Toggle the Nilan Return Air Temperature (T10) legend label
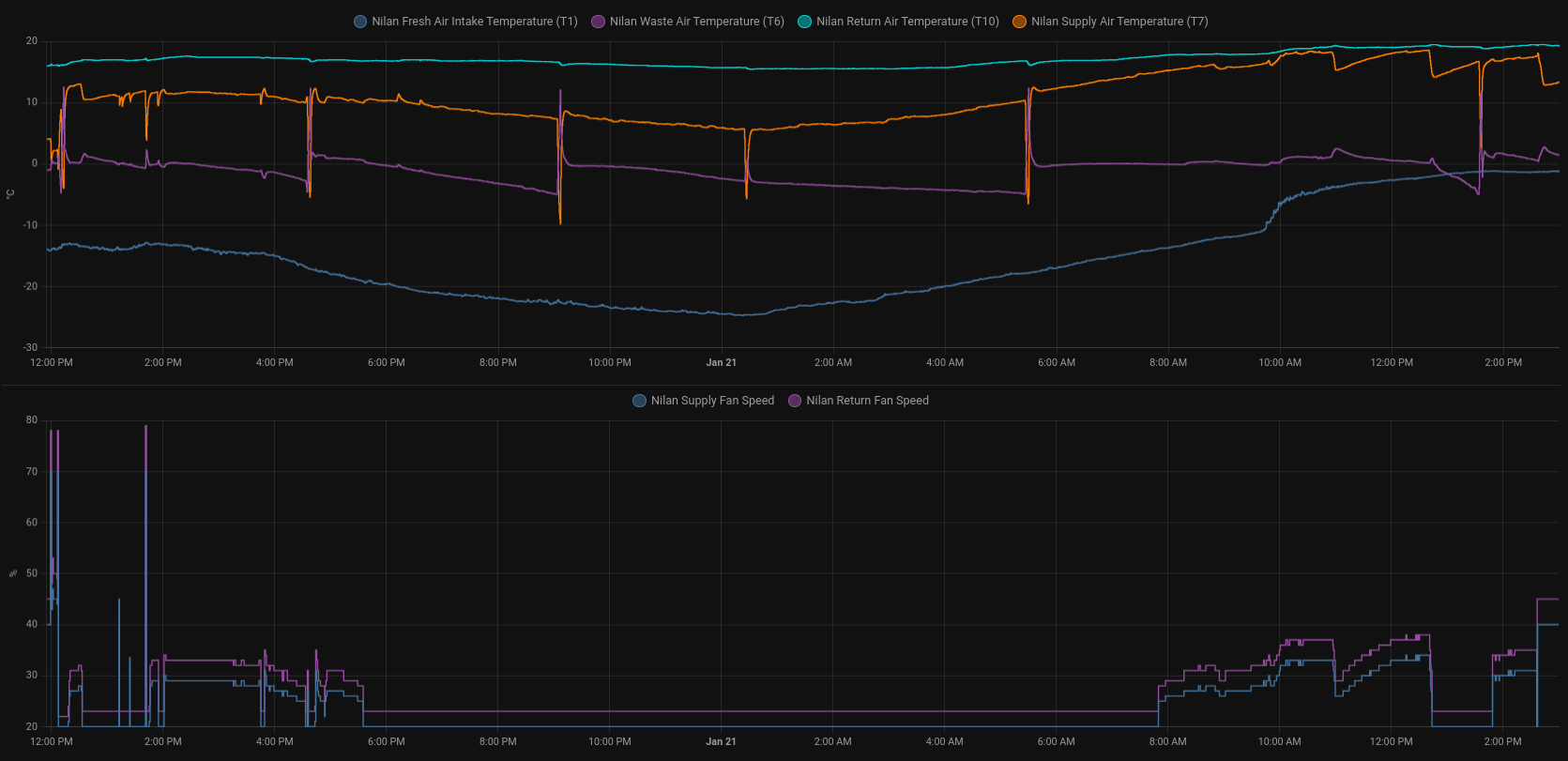The width and height of the screenshot is (1568, 761). pyautogui.click(x=907, y=22)
